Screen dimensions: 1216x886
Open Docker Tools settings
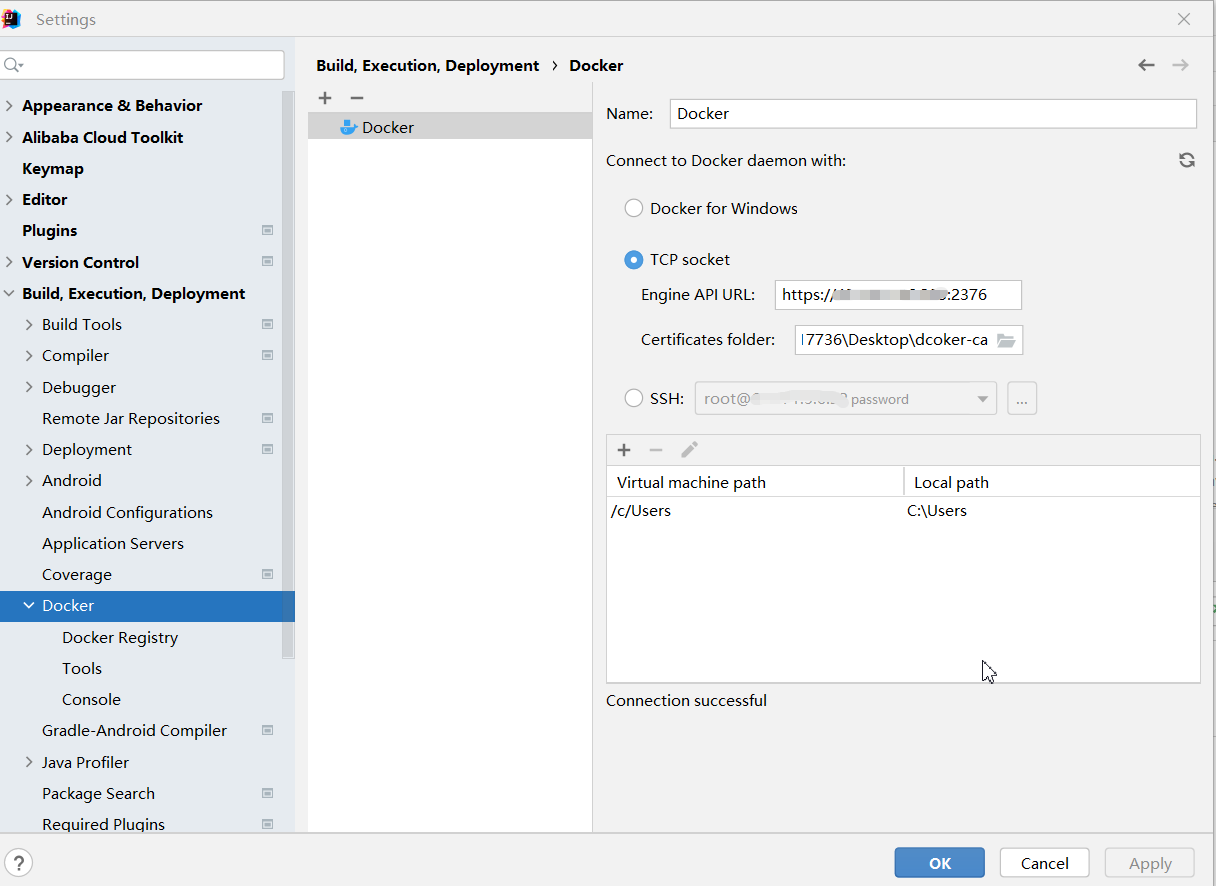coord(82,669)
